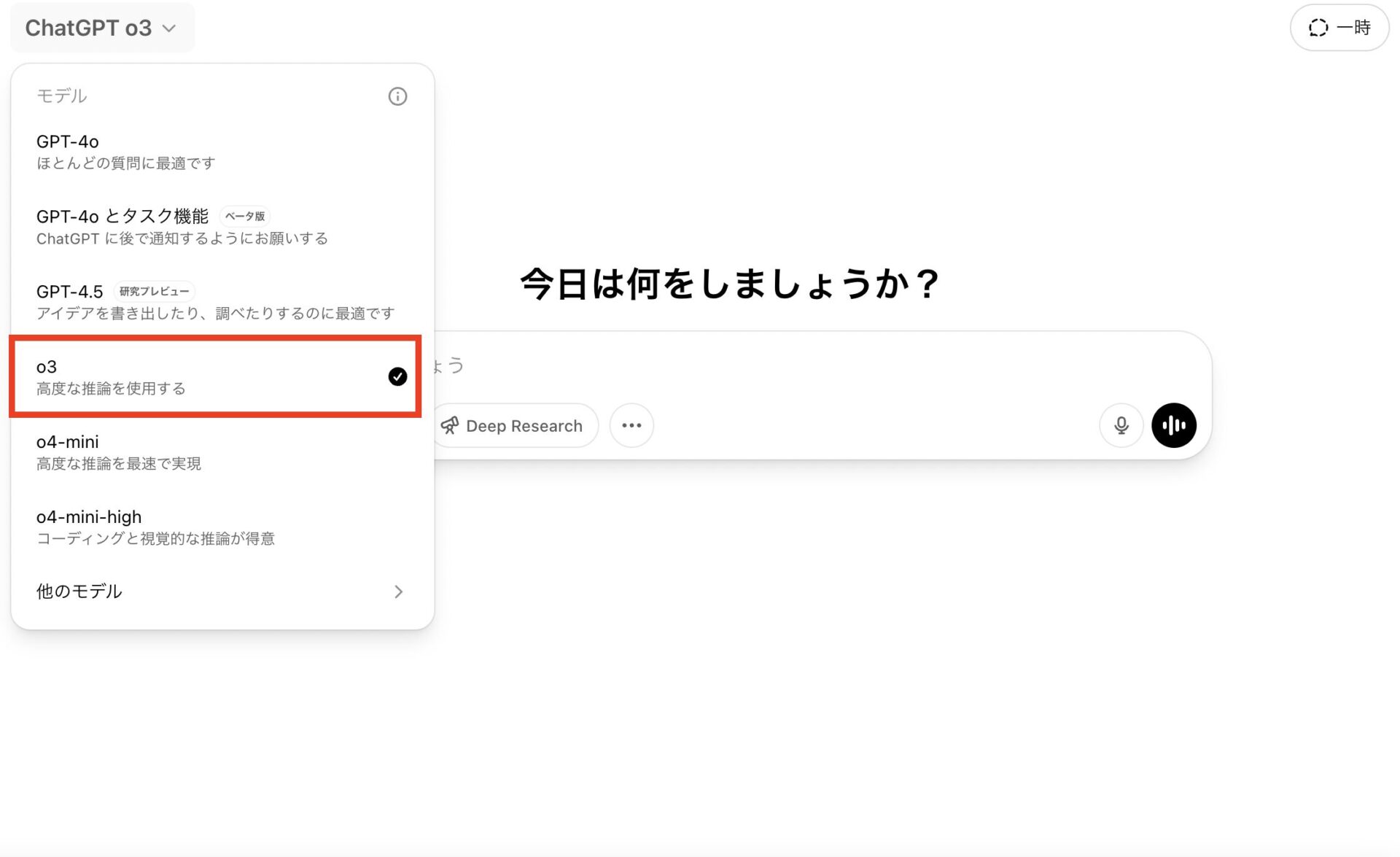Click the message input field
The image size is (1400, 857).
coord(802,365)
